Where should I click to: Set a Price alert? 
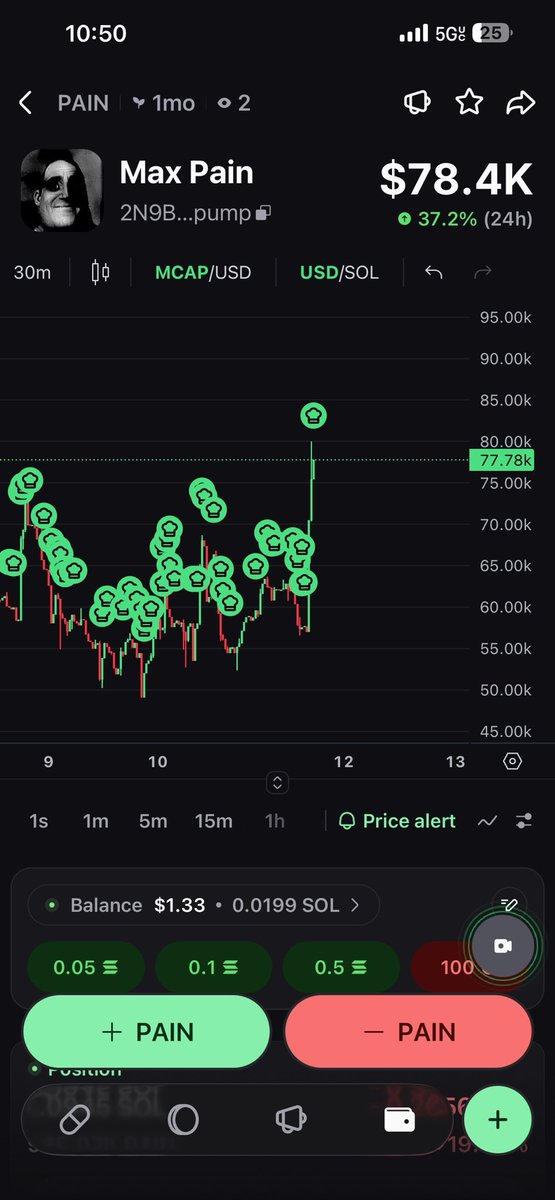(x=397, y=821)
